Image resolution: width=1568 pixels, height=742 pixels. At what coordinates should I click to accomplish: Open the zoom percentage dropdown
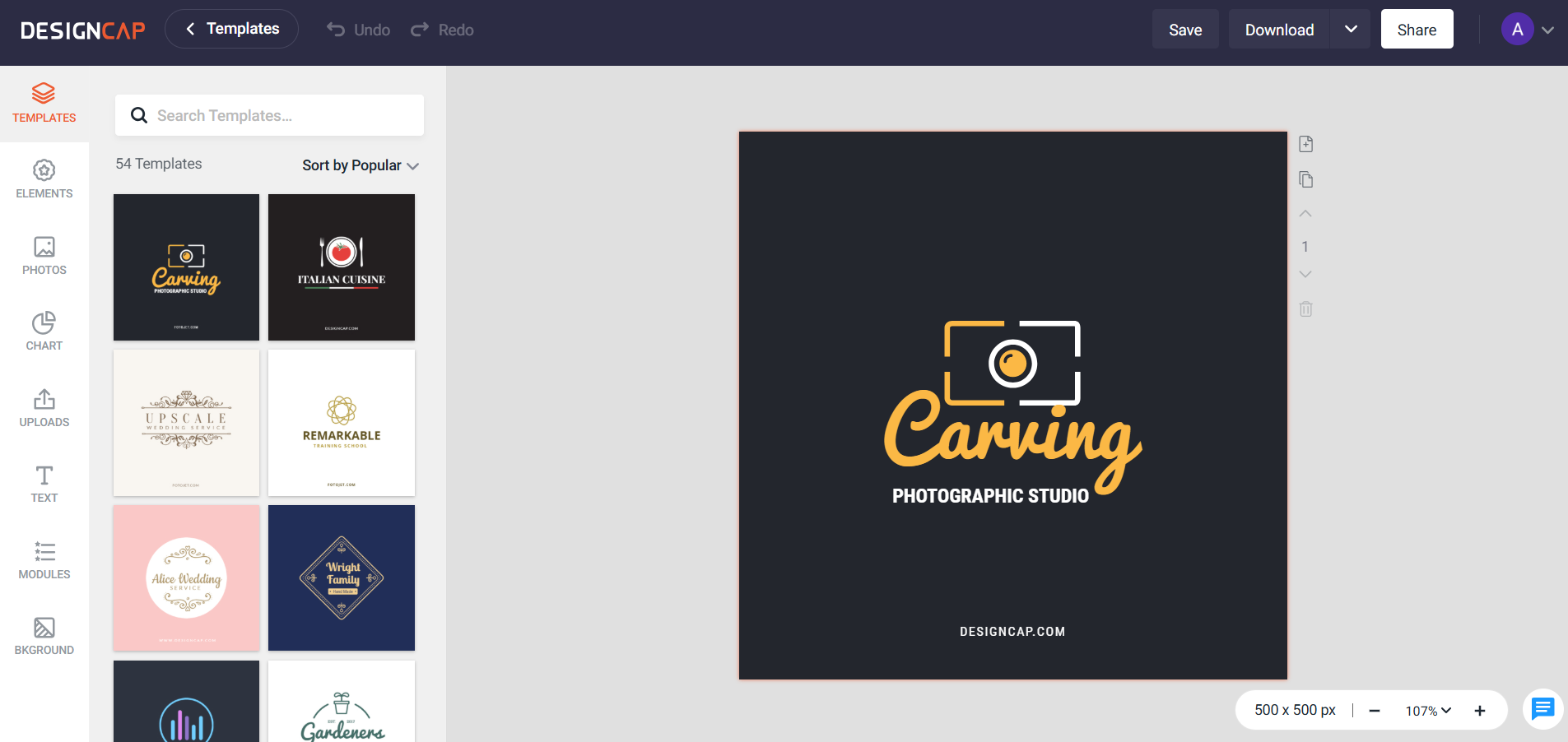coord(1426,710)
